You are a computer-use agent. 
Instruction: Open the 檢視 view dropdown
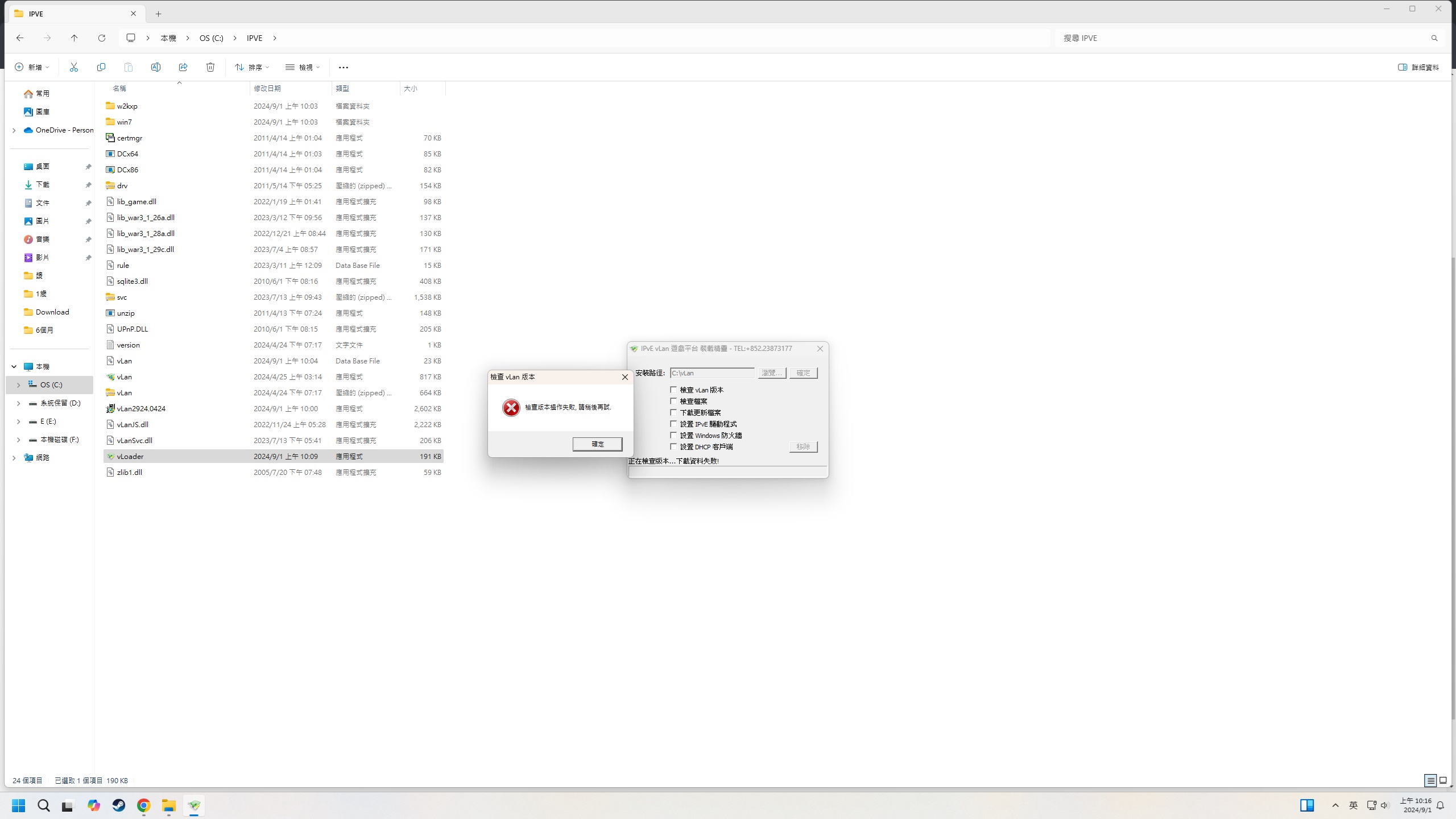point(303,67)
